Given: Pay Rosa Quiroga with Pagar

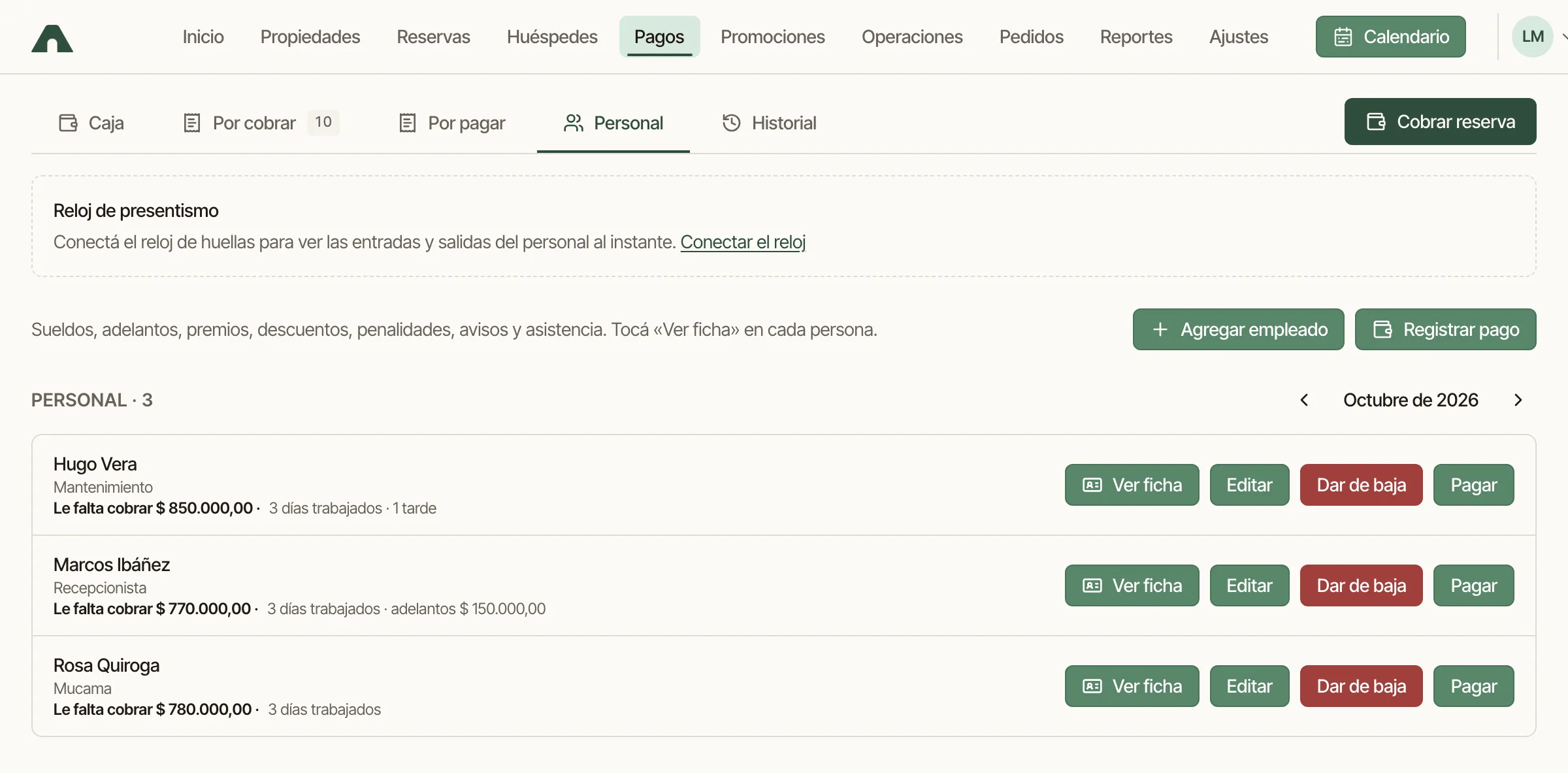Looking at the screenshot, I should [x=1473, y=686].
